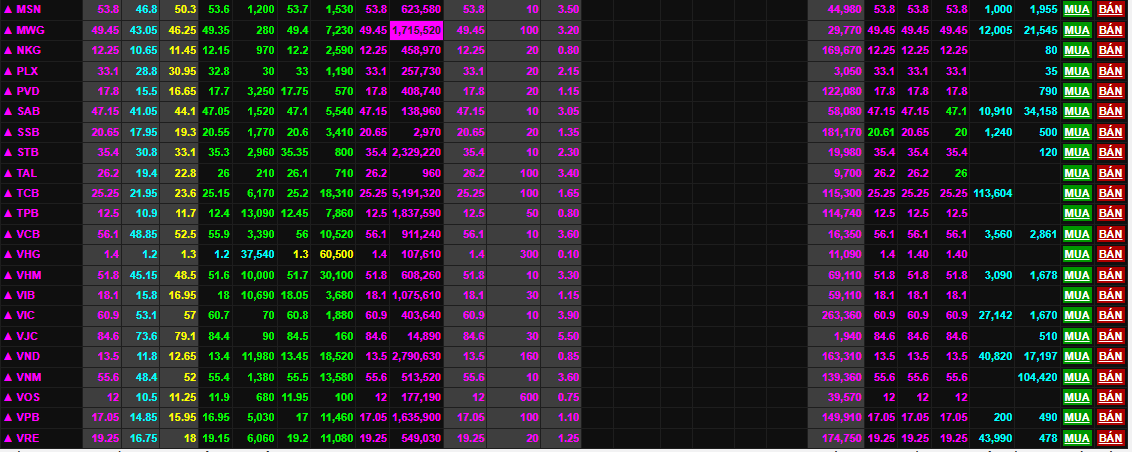Click the highlighted 1,715,520 volume cell
Image resolution: width=1132 pixels, height=452 pixels.
(416, 30)
